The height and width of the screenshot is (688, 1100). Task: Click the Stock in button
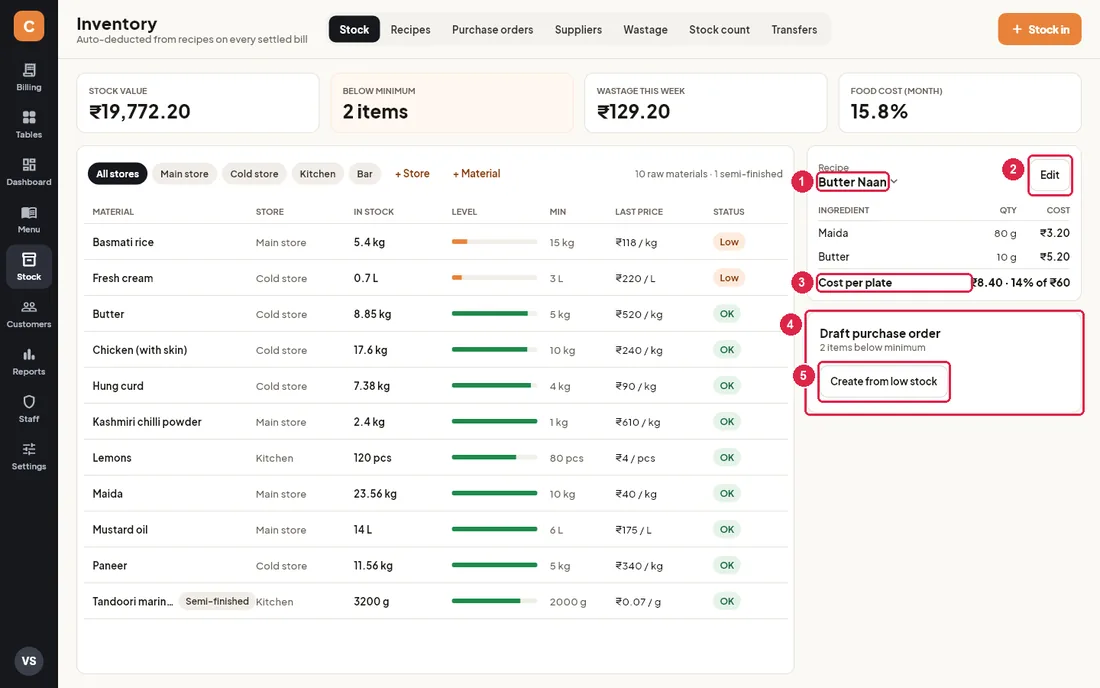1040,29
